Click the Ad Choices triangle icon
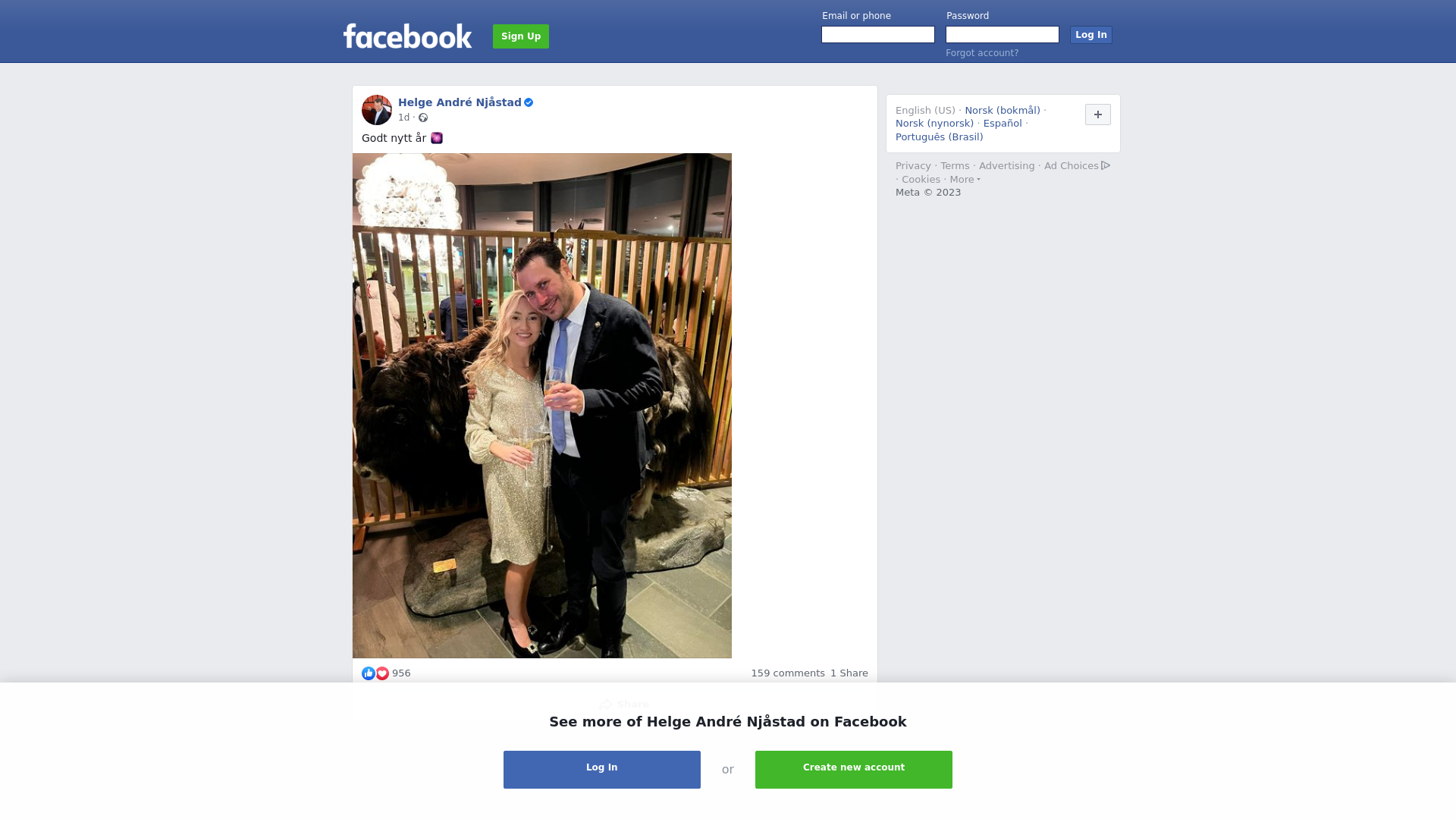The image size is (1456, 819). [x=1106, y=165]
